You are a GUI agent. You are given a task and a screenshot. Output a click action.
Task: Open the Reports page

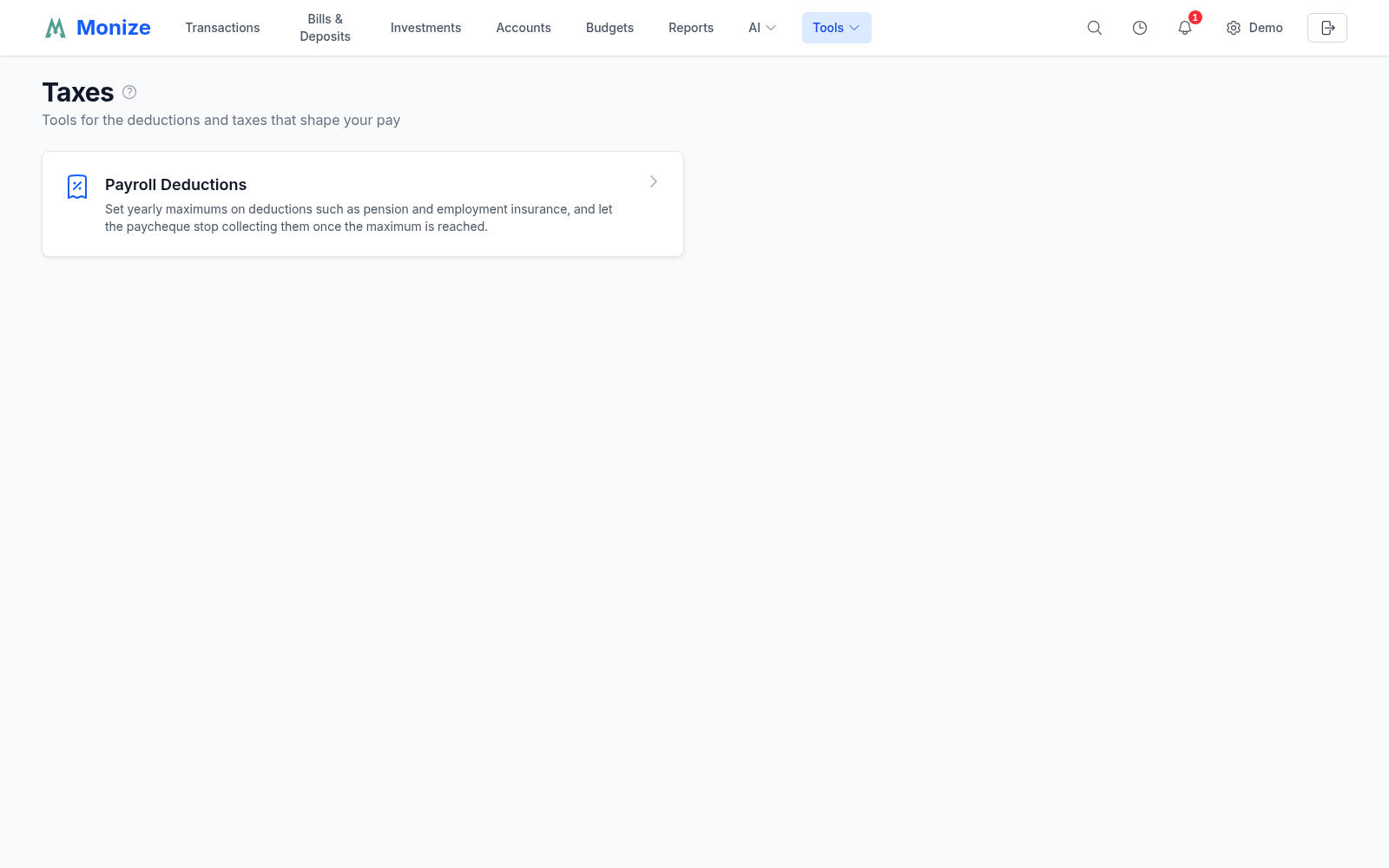(x=691, y=28)
